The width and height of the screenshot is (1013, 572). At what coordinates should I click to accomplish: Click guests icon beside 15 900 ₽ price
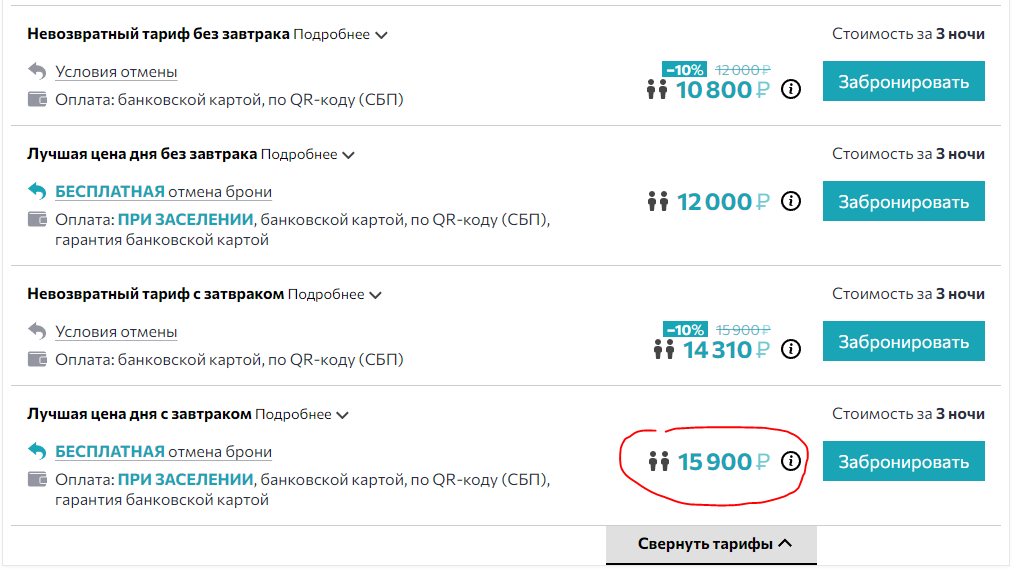point(659,461)
